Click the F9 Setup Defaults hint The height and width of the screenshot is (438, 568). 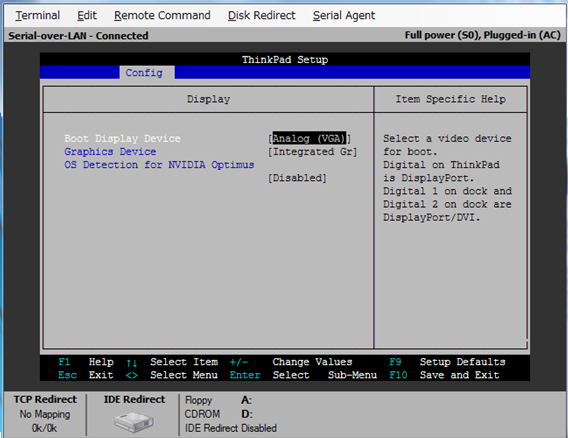[x=447, y=362]
